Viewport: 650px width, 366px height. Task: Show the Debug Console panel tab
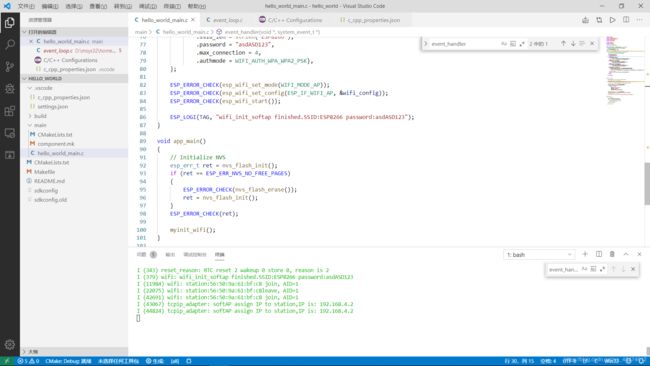coord(195,255)
